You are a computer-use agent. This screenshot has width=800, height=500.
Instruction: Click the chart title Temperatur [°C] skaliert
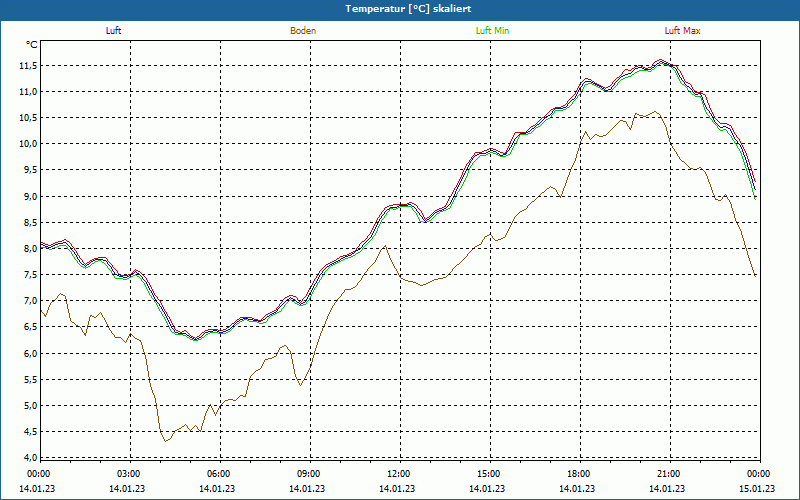(x=408, y=9)
